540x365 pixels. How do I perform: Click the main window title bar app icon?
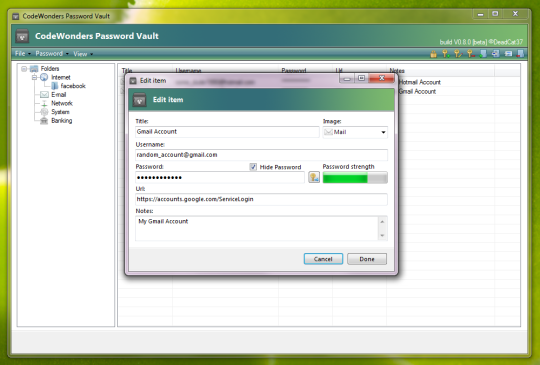[x=15, y=16]
